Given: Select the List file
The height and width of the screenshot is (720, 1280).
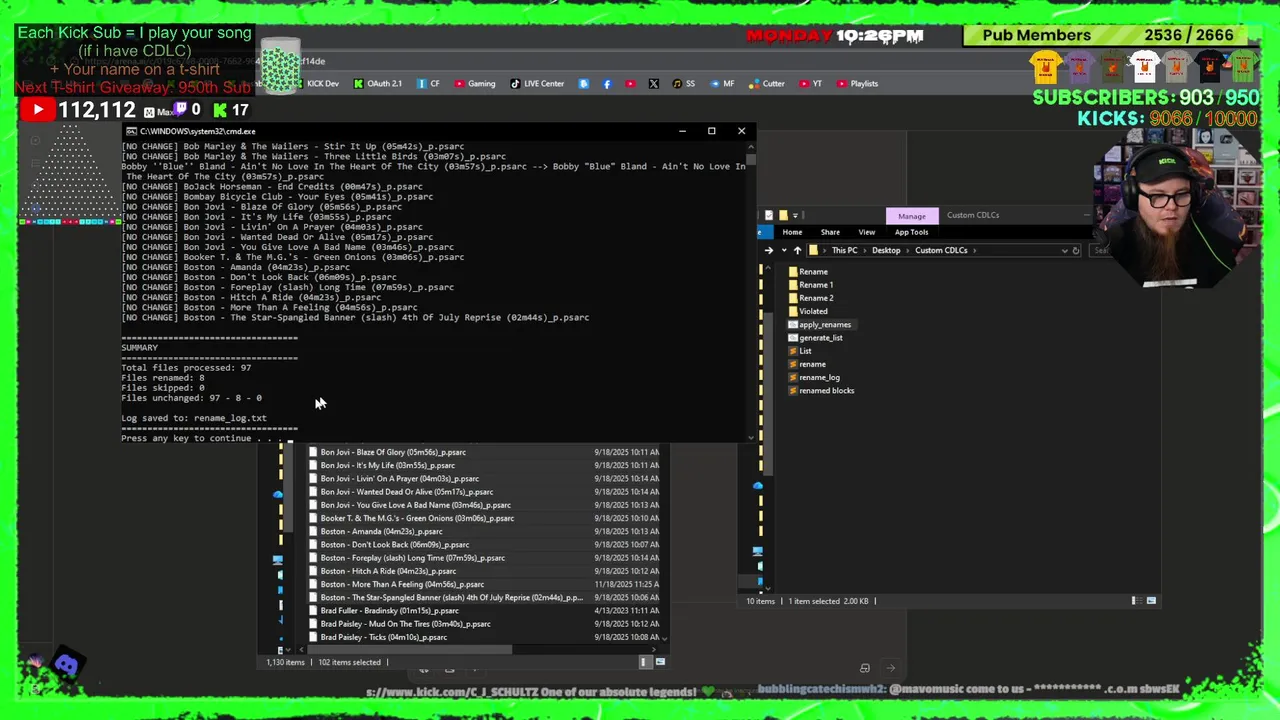Looking at the screenshot, I should point(800,351).
